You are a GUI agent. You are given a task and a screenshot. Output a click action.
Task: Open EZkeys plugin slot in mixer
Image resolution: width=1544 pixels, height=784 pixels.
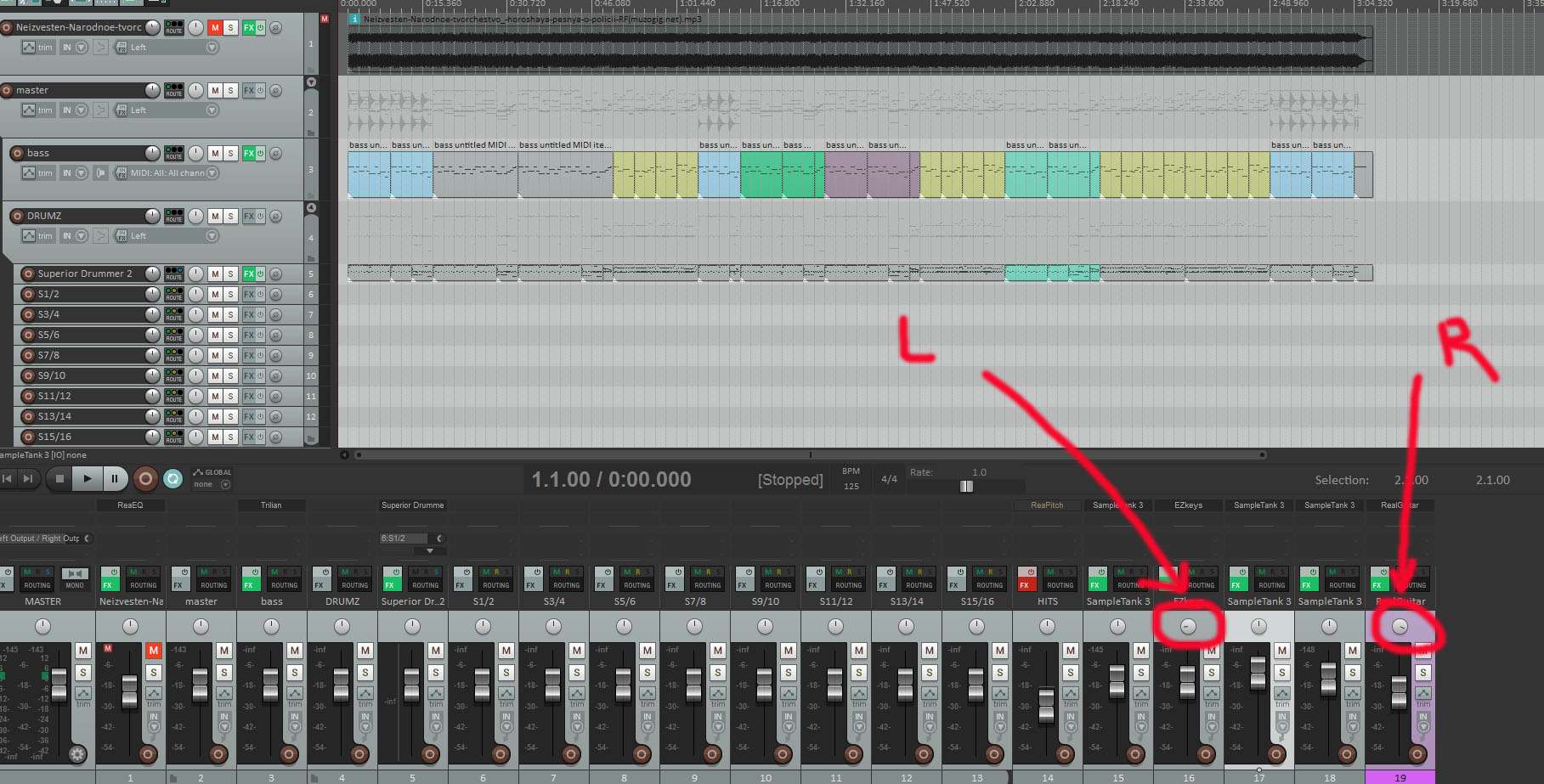pyautogui.click(x=1188, y=505)
